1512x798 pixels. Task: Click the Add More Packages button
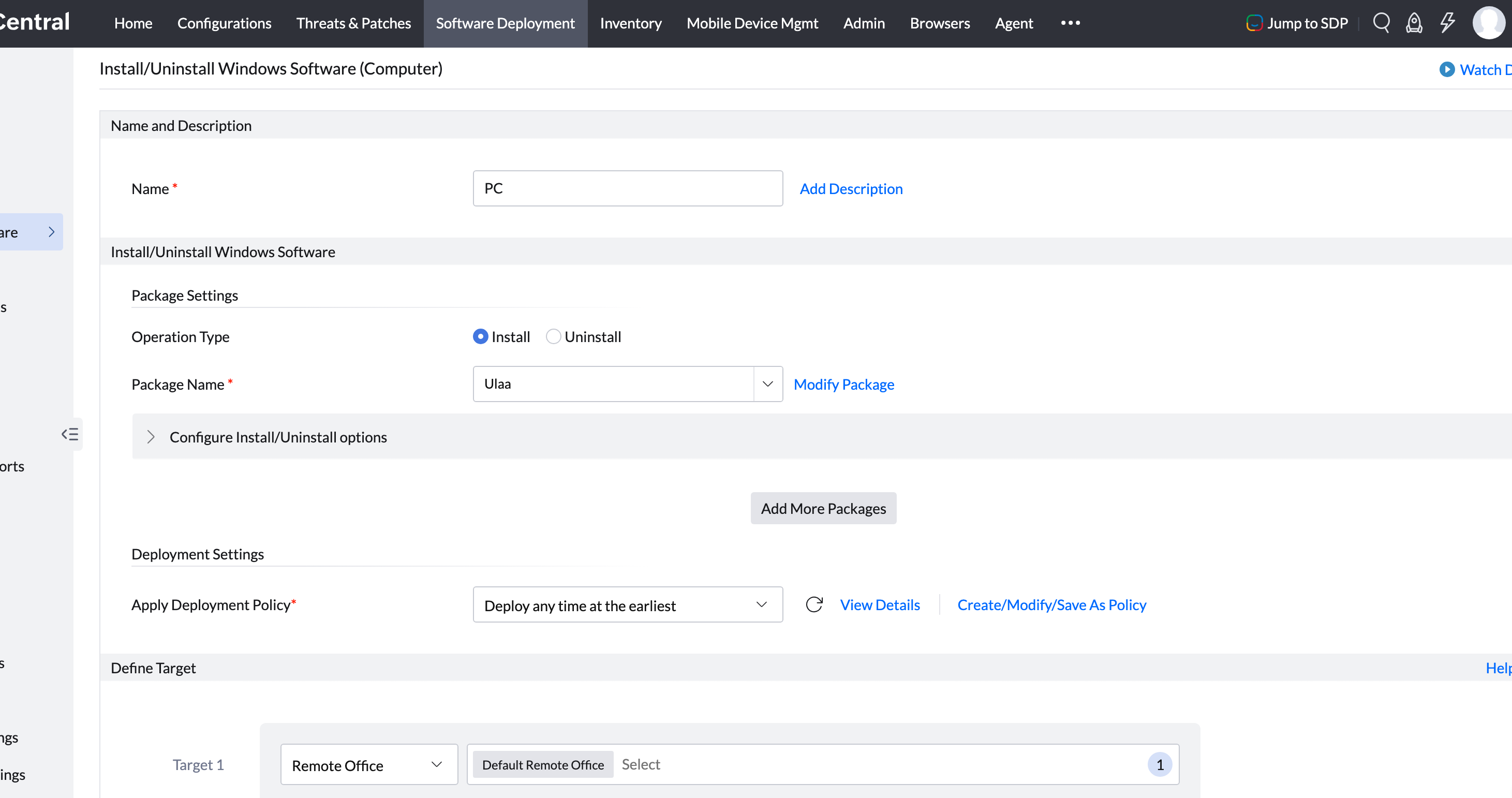(823, 509)
